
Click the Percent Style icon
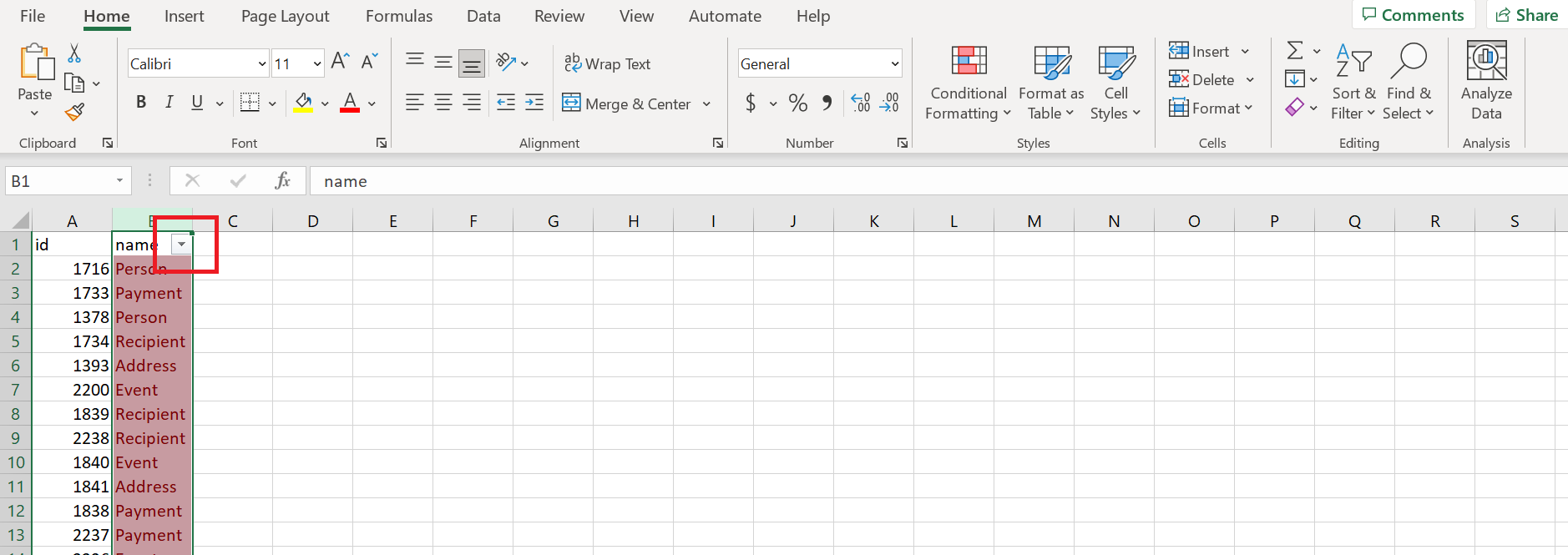pos(797,103)
